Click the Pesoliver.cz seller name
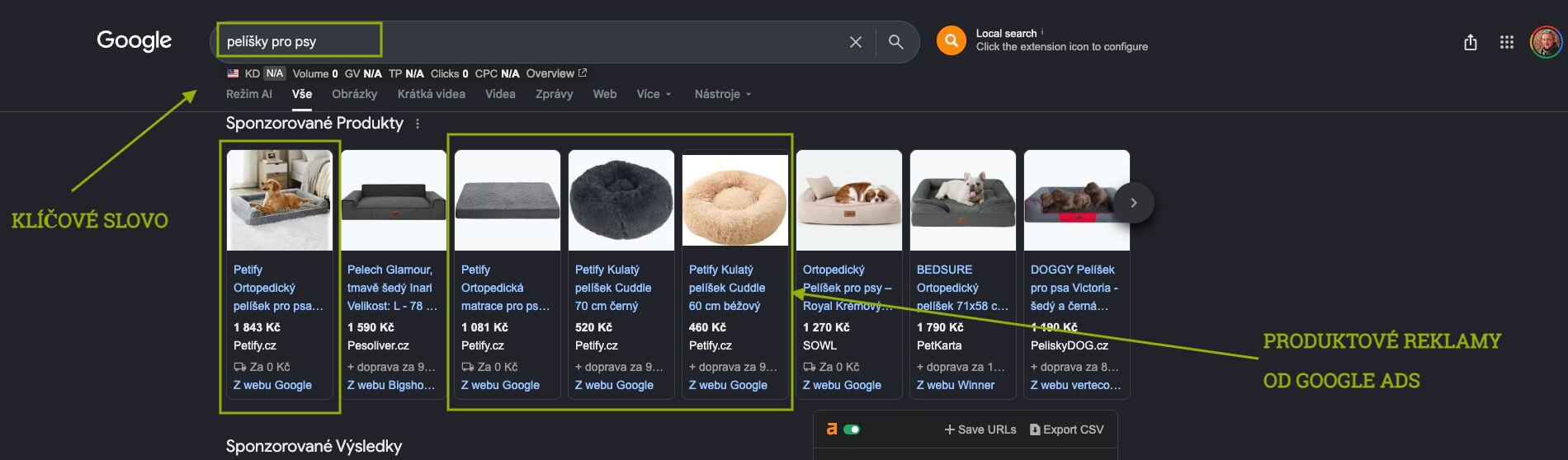Image resolution: width=1568 pixels, height=460 pixels. [x=378, y=345]
